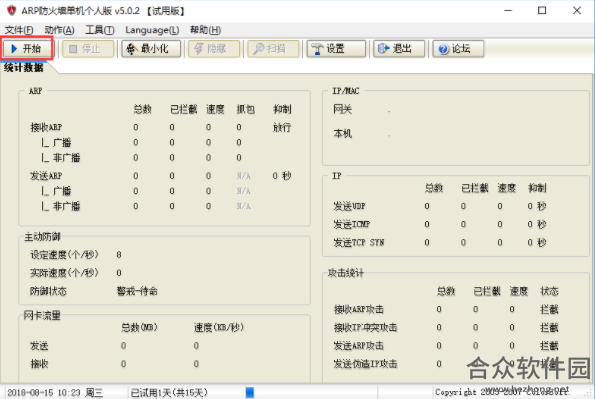Click the 总数(MB) header in 网卡流量
Image resolution: width=595 pixels, height=399 pixels.
pos(139,327)
